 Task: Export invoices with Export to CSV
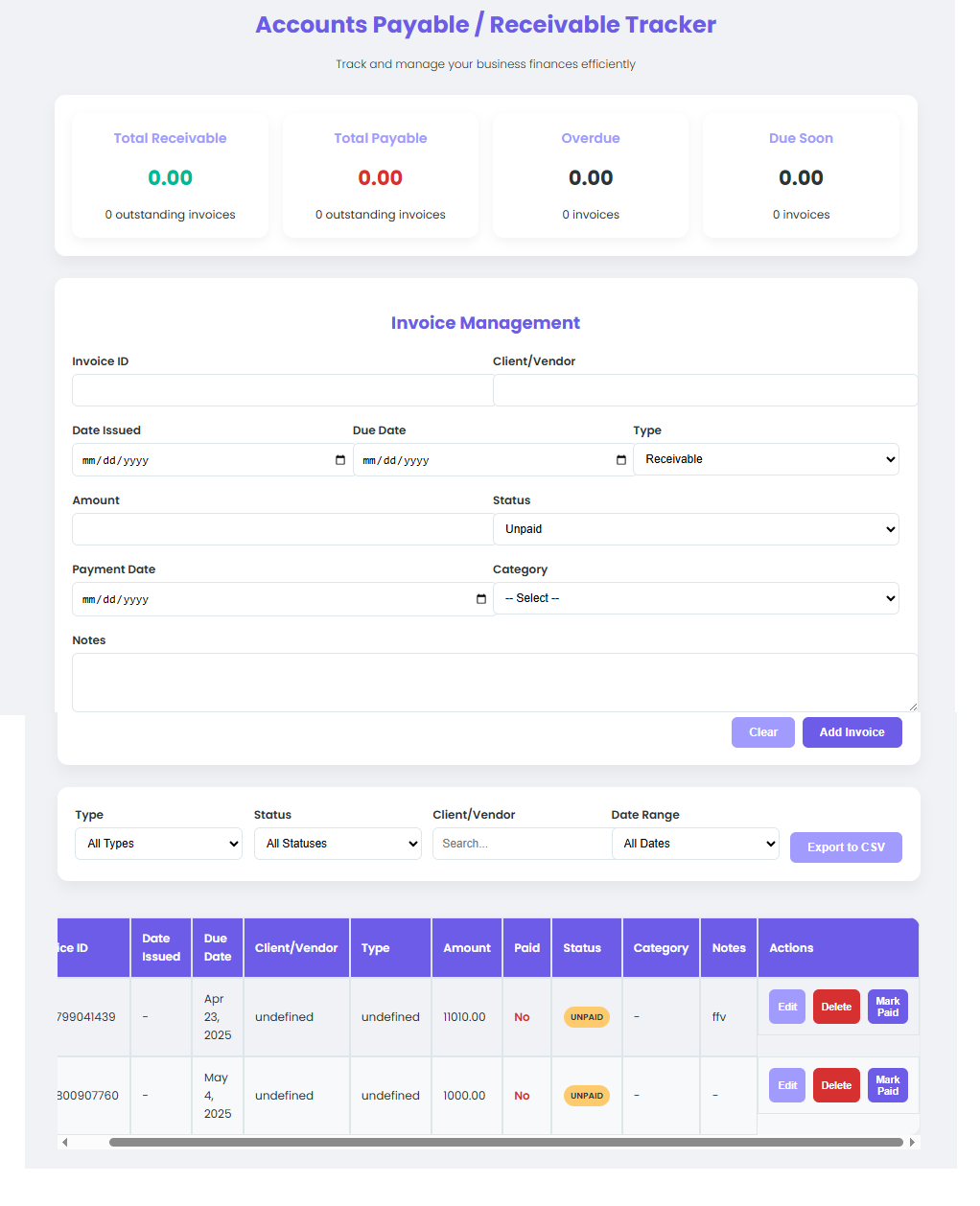tap(846, 847)
